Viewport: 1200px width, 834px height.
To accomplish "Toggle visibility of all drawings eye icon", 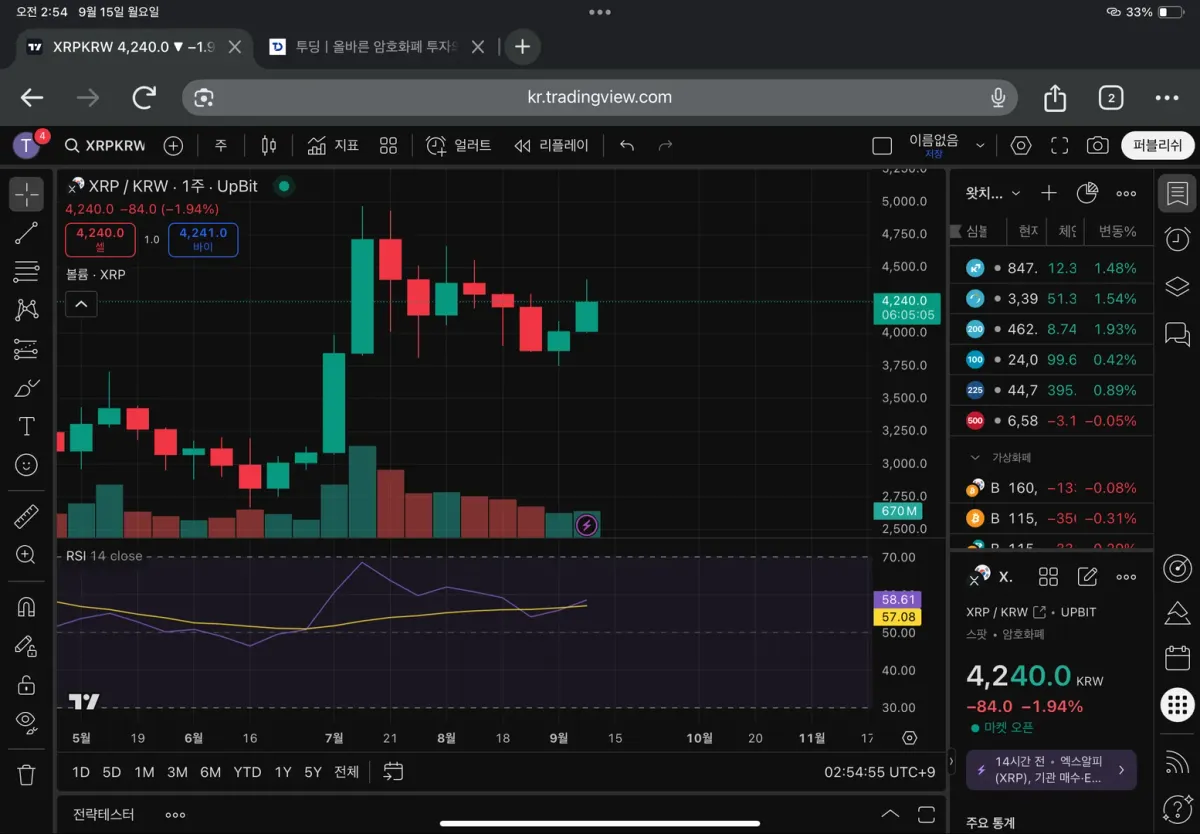I will [27, 720].
